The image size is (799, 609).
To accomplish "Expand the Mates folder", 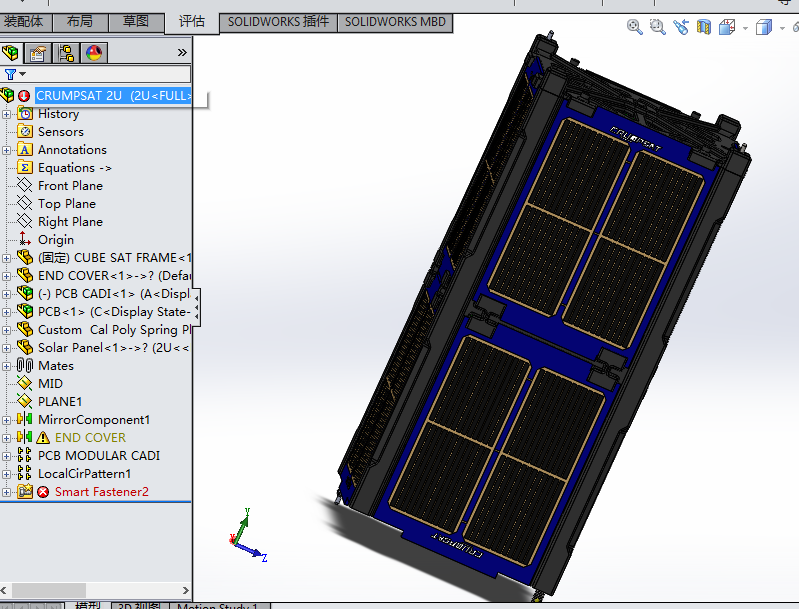I will 6,366.
